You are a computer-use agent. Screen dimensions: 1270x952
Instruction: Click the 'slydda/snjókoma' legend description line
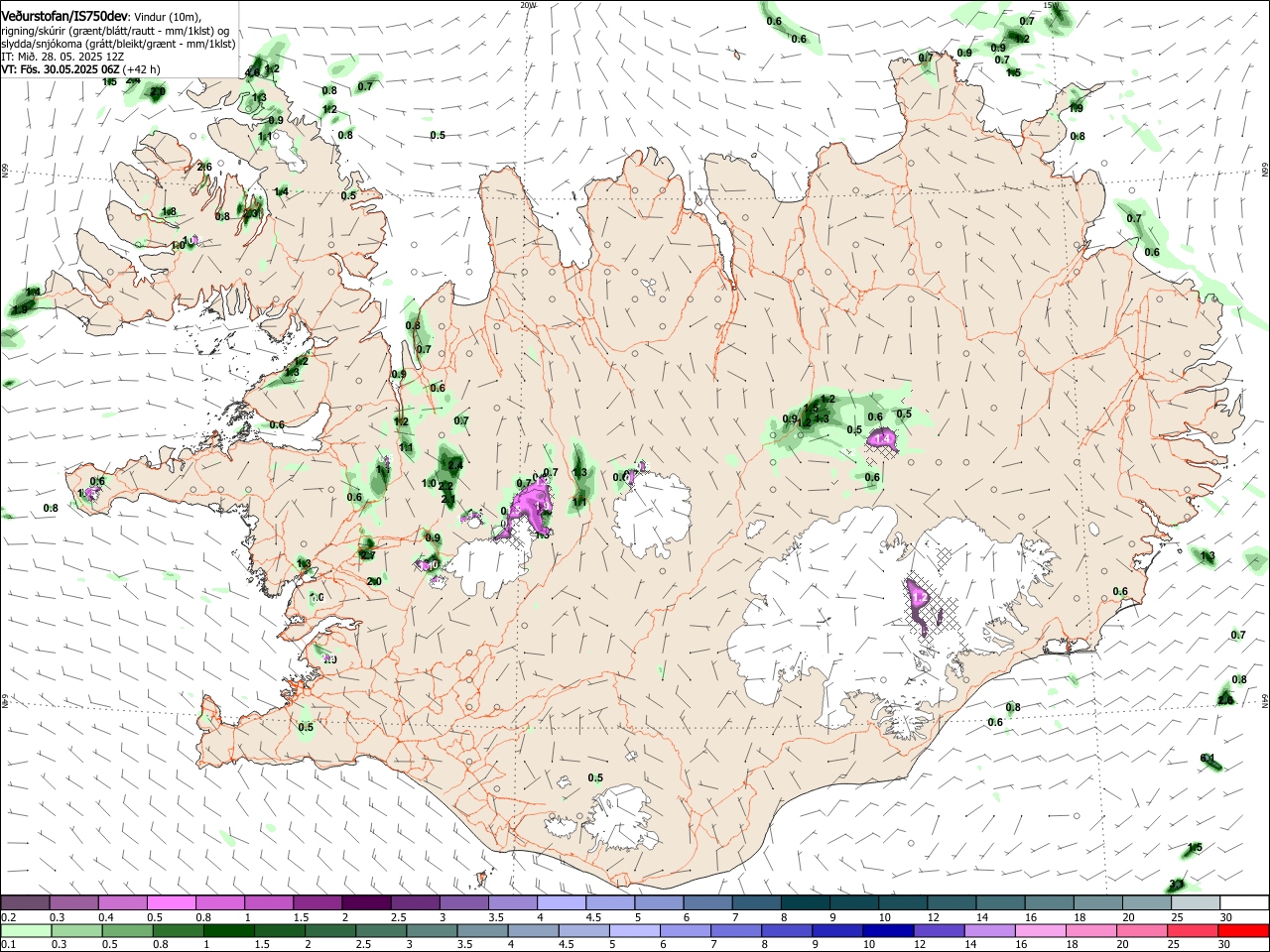[119, 44]
